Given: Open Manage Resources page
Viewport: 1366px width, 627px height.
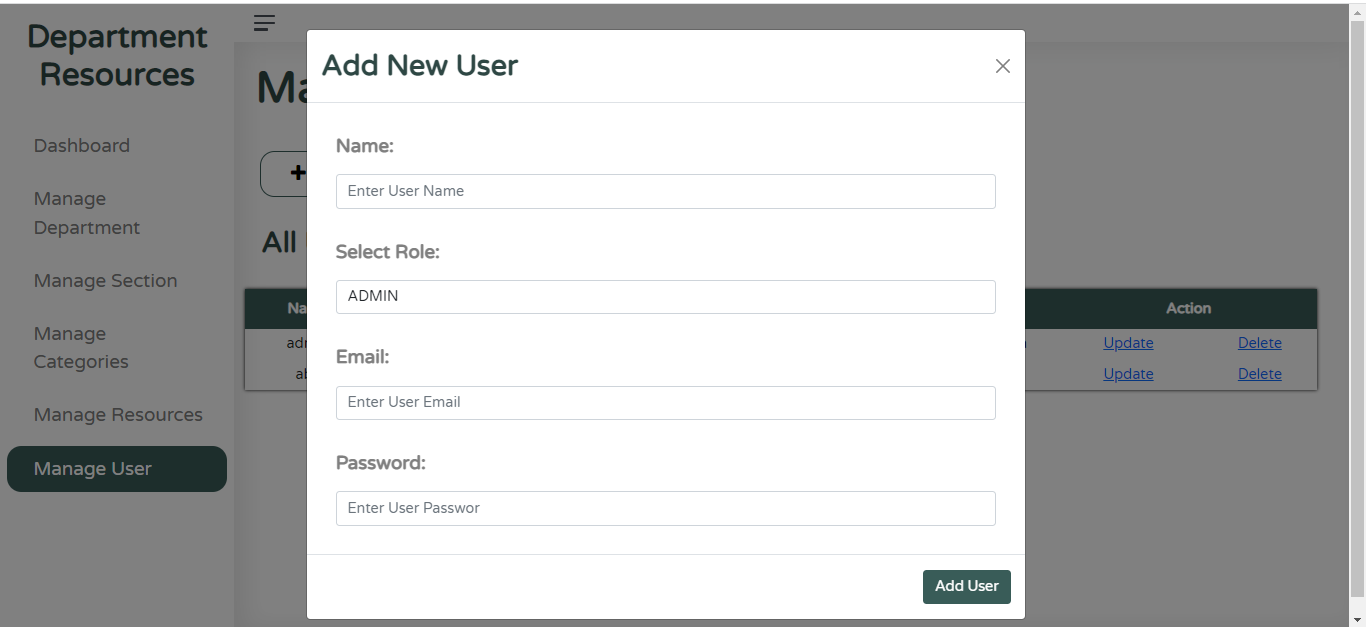Looking at the screenshot, I should 118,414.
